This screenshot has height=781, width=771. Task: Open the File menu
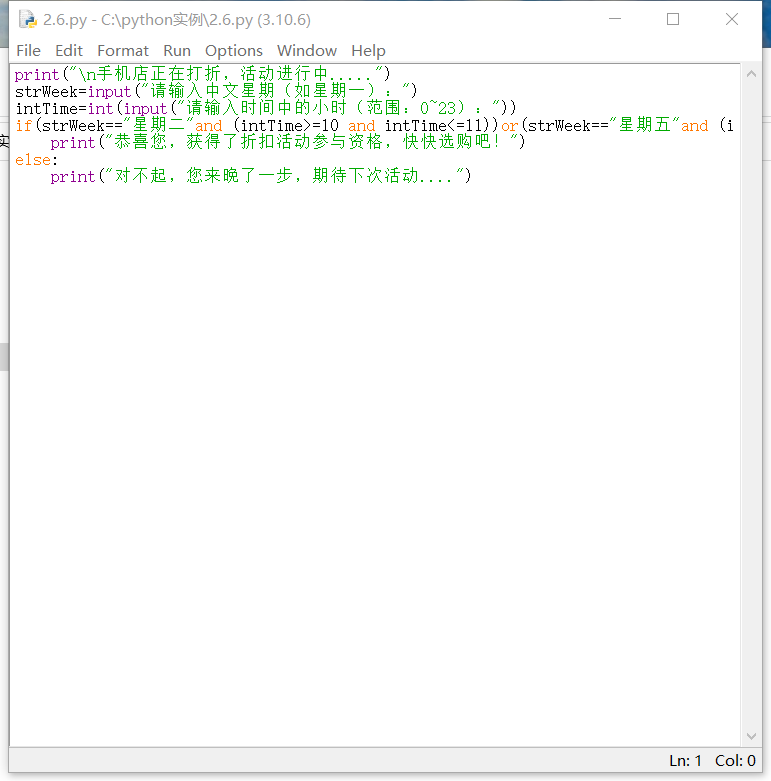coord(28,50)
